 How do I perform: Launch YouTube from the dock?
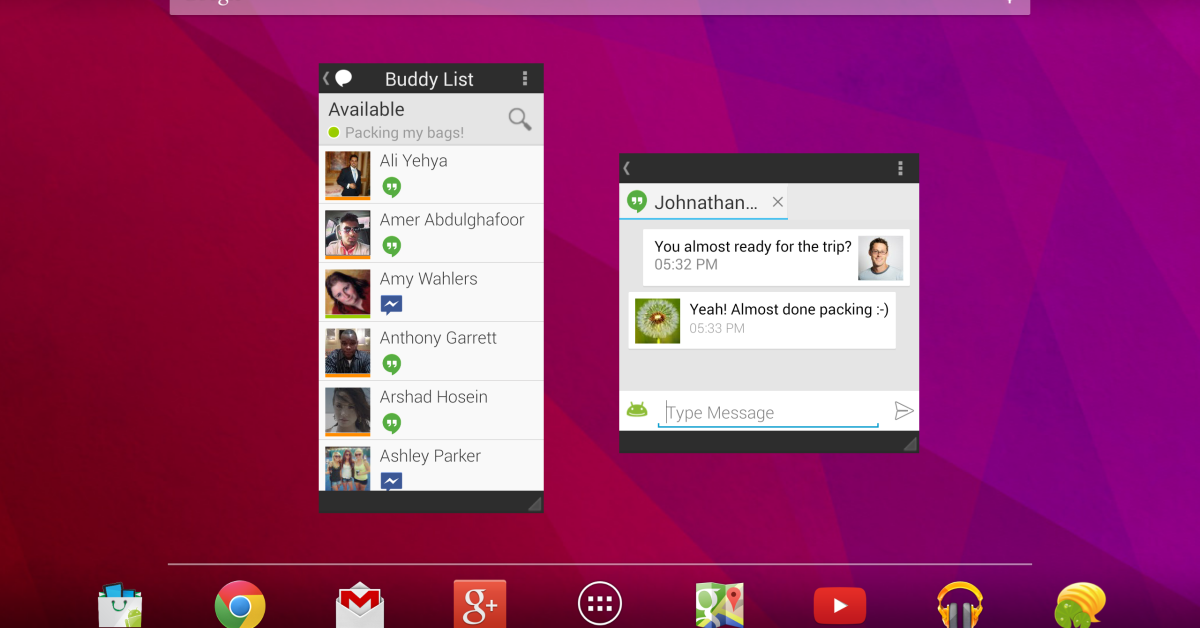[x=840, y=606]
